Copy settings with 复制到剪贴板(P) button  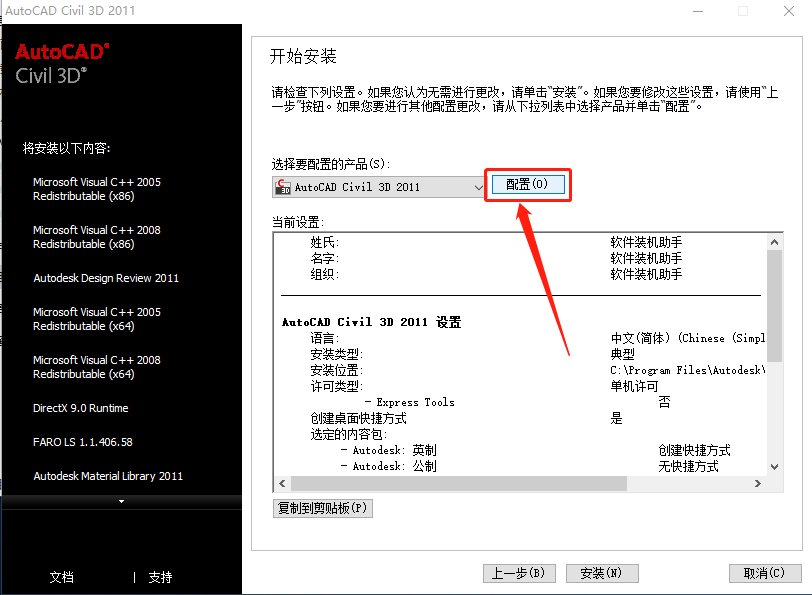tap(323, 508)
